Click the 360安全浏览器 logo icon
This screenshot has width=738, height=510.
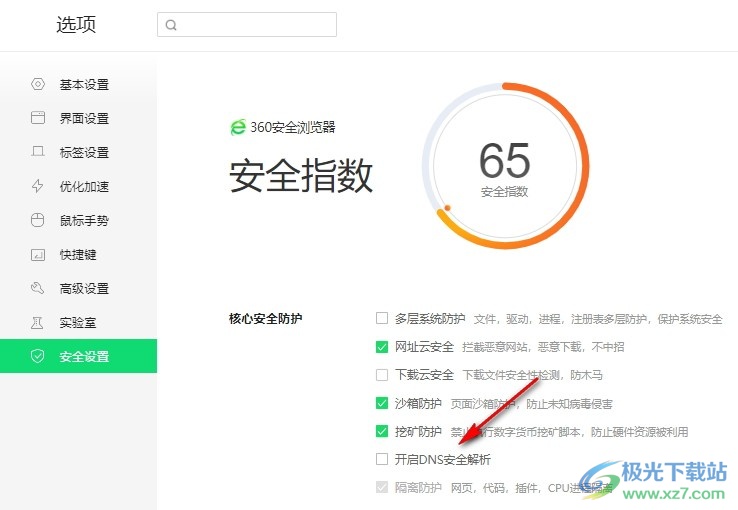(238, 127)
